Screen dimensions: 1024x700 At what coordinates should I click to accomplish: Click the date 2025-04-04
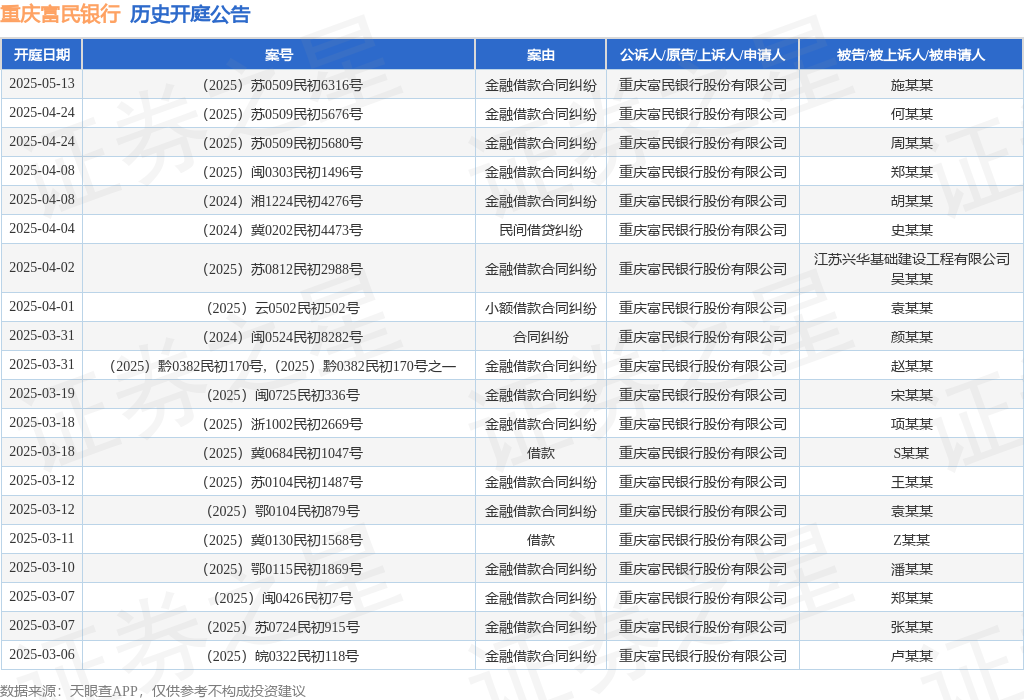pyautogui.click(x=42, y=229)
